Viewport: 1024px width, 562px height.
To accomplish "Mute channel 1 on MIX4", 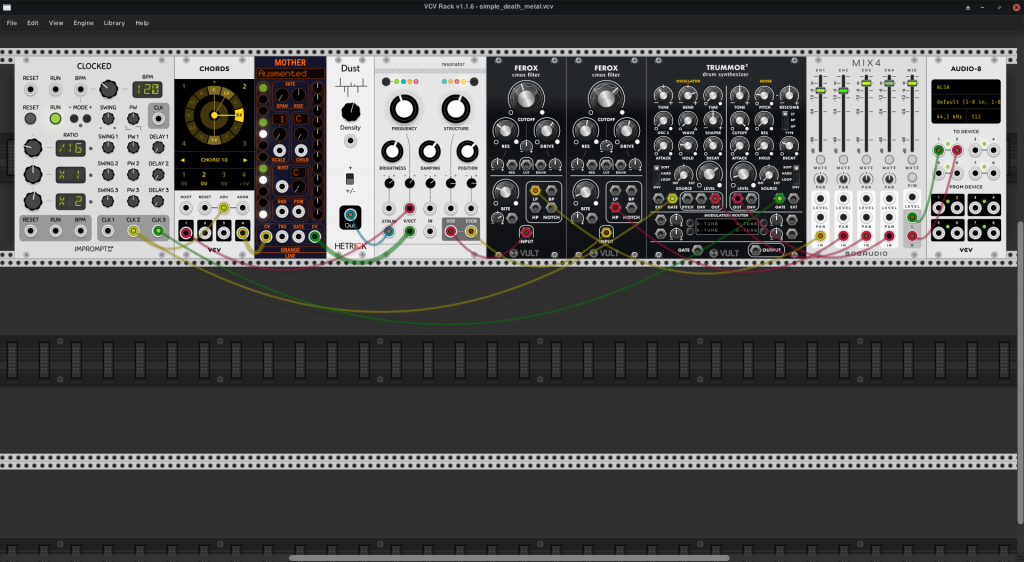I will (x=820, y=159).
